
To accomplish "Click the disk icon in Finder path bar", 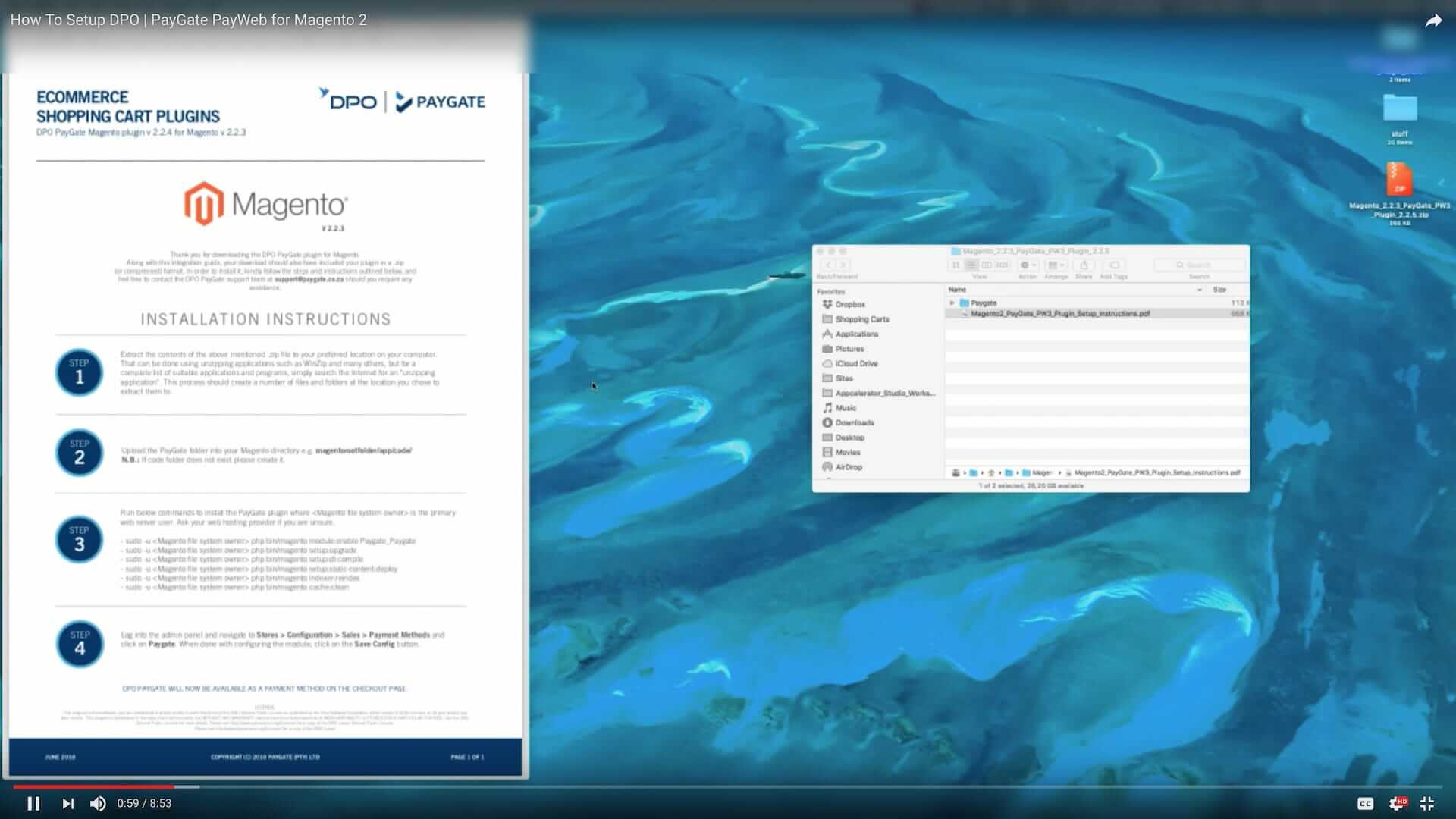I will [x=955, y=472].
